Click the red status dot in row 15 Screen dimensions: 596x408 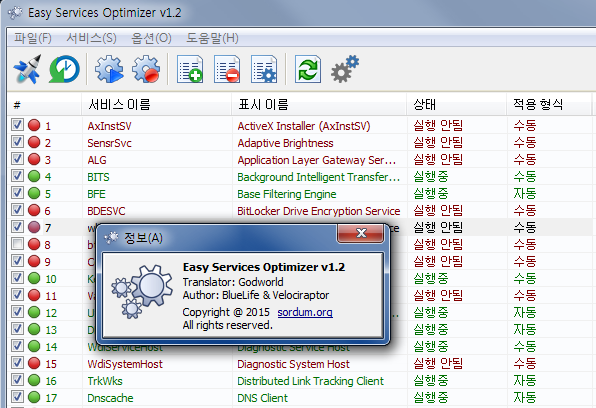click(34, 363)
